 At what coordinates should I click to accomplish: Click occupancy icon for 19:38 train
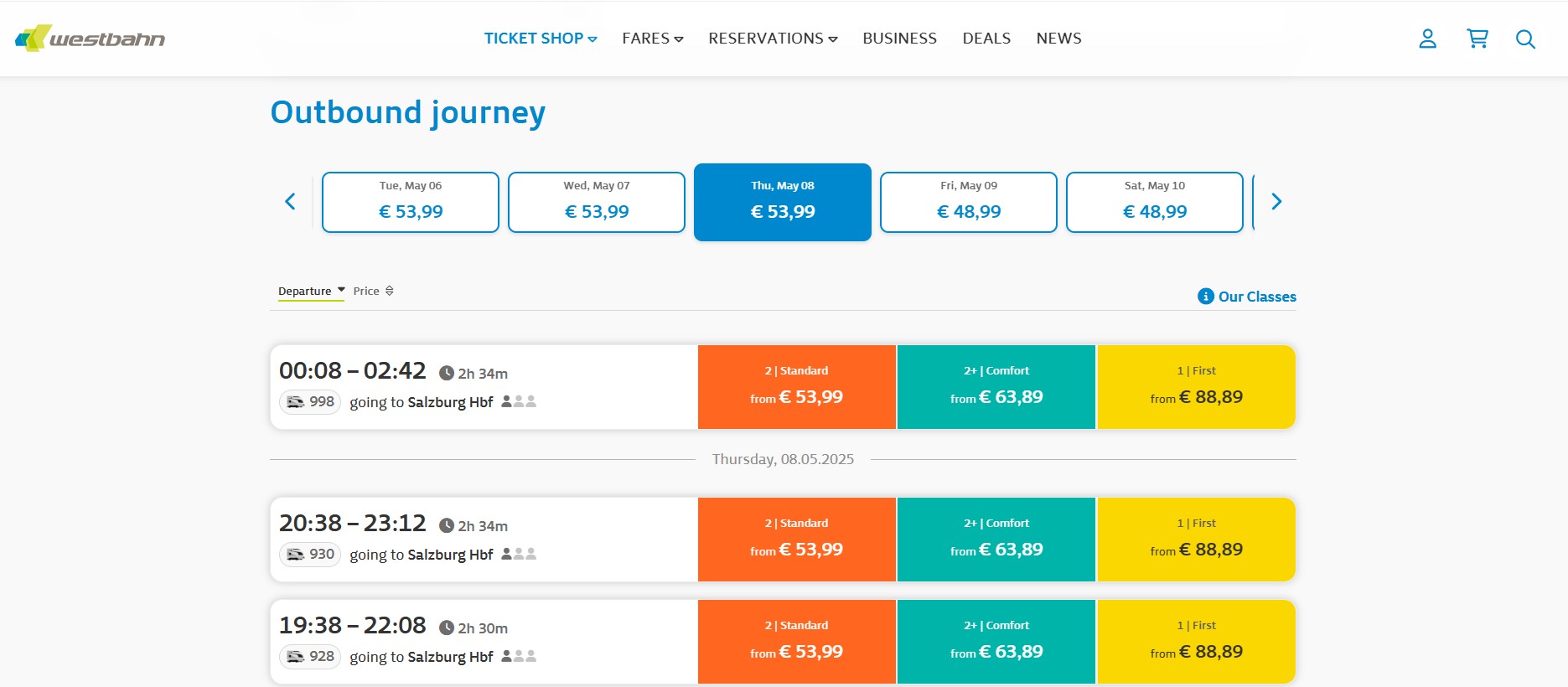519,657
